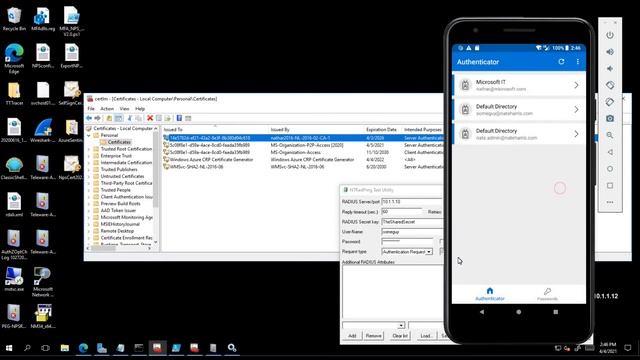Open the three-dot menu in Authenticator header
The width and height of the screenshot is (640, 360).
[x=578, y=62]
